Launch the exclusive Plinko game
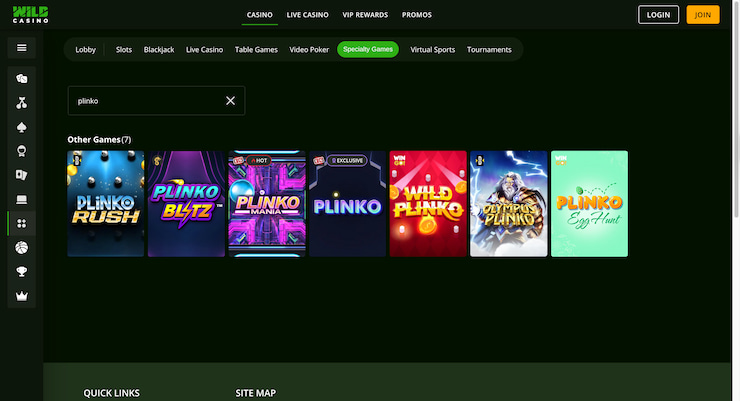The height and width of the screenshot is (401, 740). point(347,204)
